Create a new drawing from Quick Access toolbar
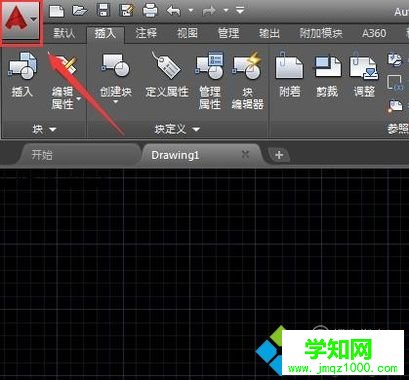Image resolution: width=409 pixels, height=380 pixels. [56, 11]
